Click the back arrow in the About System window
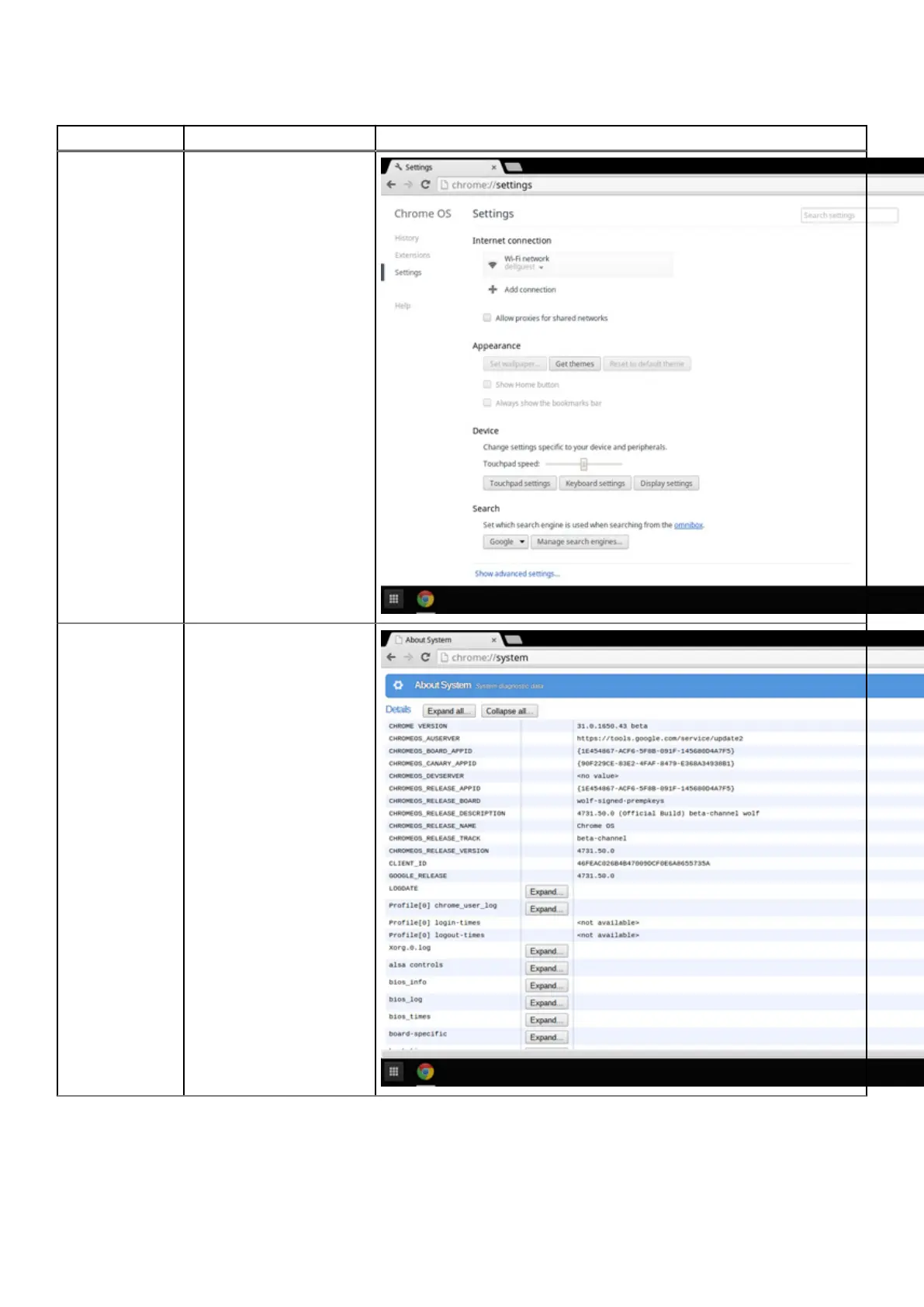 pos(391,657)
